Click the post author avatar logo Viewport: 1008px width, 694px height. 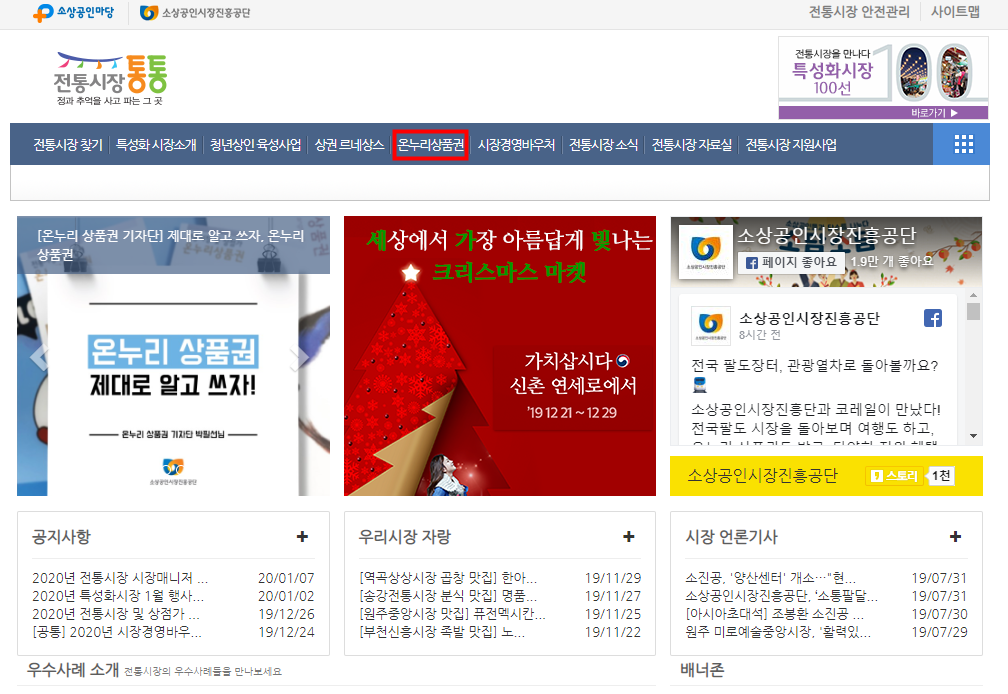[x=710, y=326]
